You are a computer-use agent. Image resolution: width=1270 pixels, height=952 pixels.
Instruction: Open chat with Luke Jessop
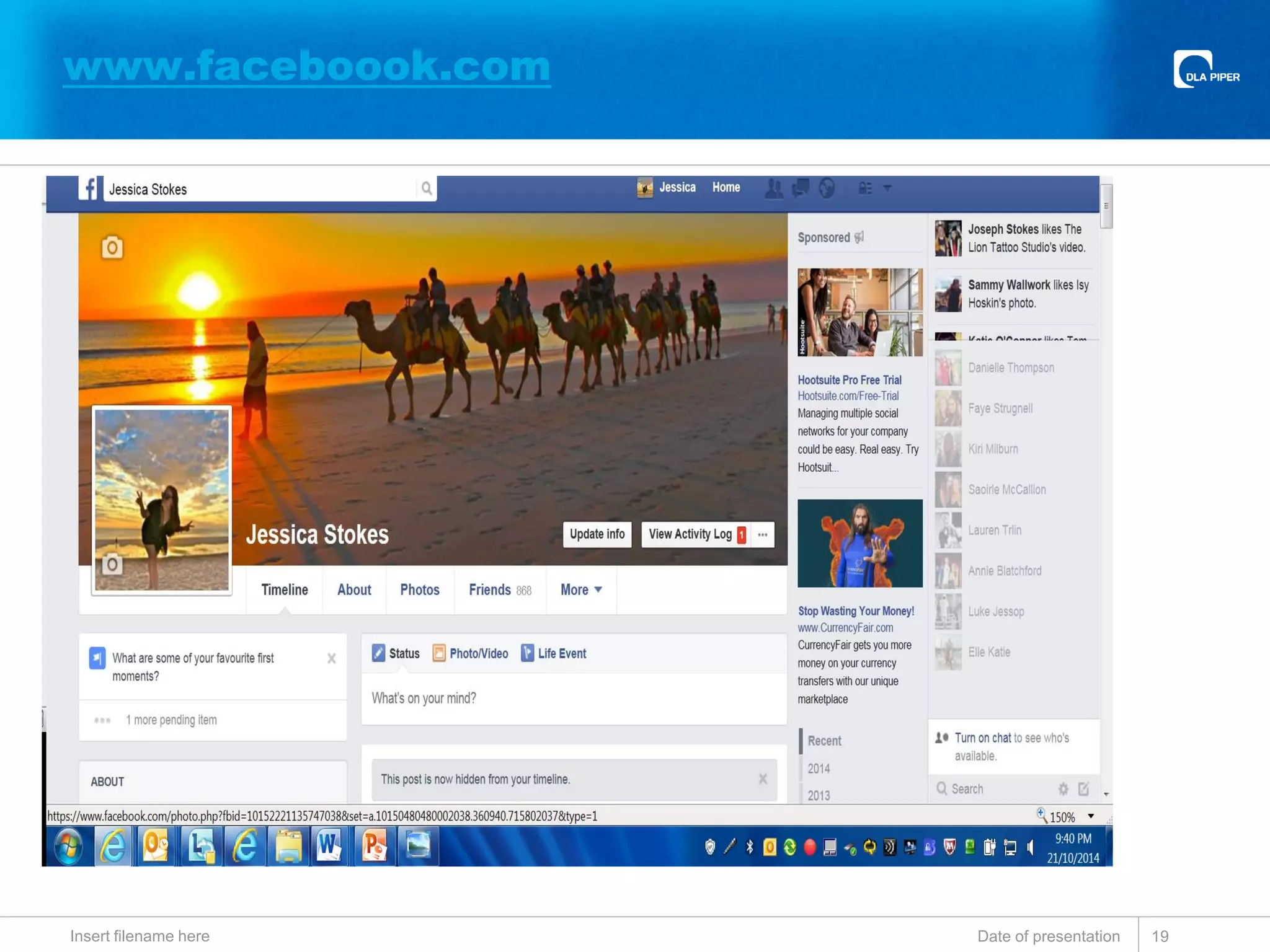click(1015, 612)
